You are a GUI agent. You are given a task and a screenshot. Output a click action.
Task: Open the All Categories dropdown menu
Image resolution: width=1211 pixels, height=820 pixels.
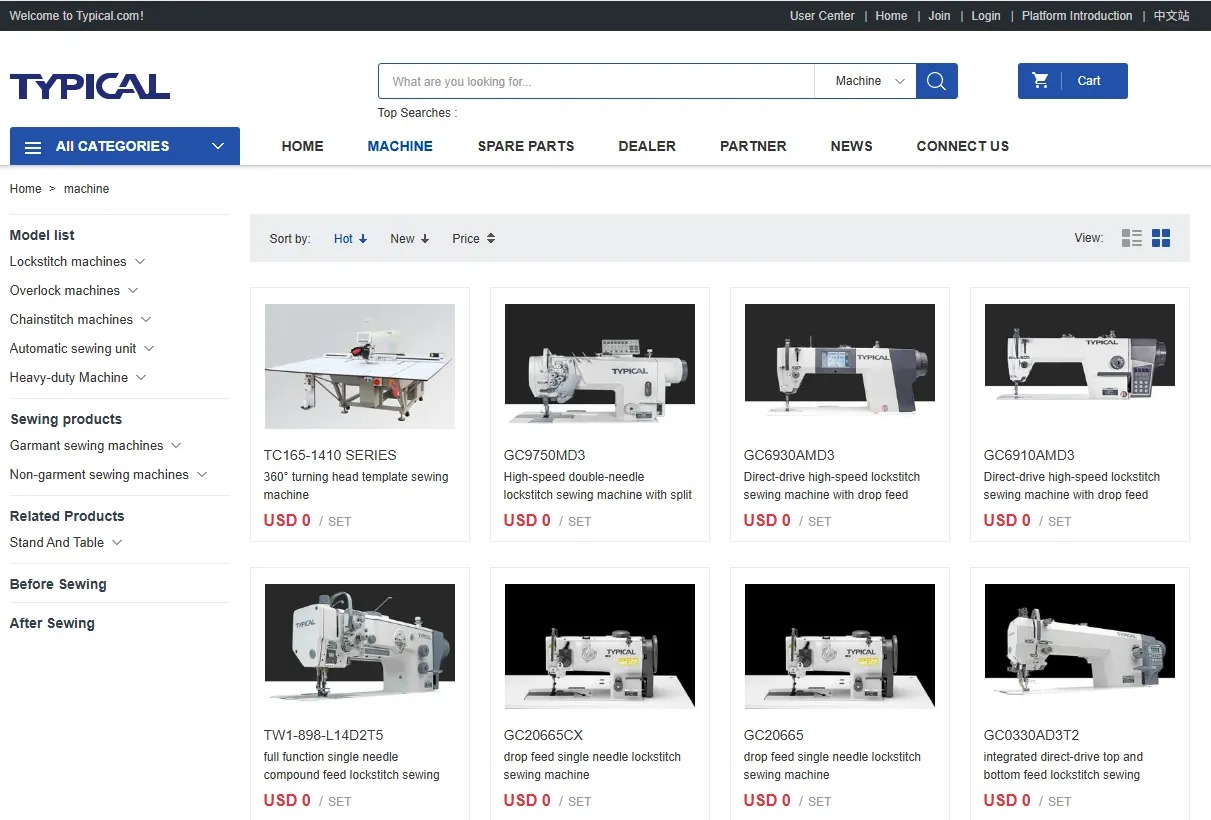click(x=125, y=146)
